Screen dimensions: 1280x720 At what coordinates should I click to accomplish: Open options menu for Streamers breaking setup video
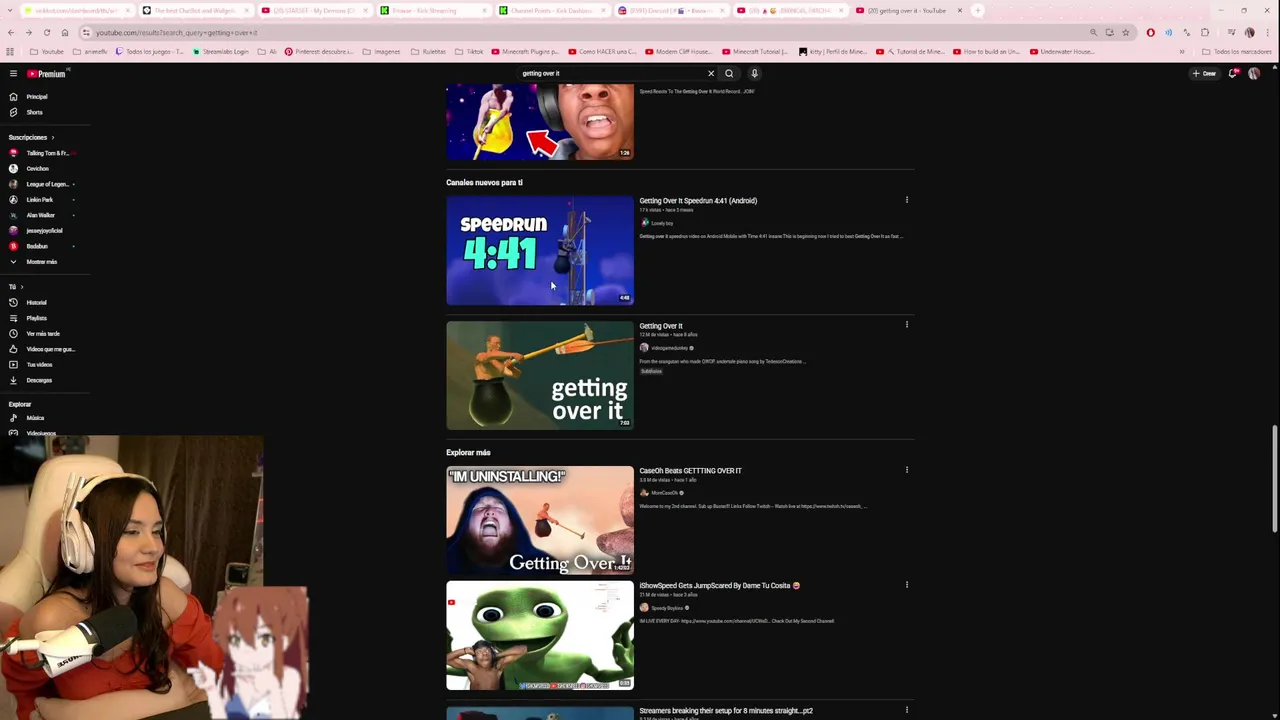907,710
